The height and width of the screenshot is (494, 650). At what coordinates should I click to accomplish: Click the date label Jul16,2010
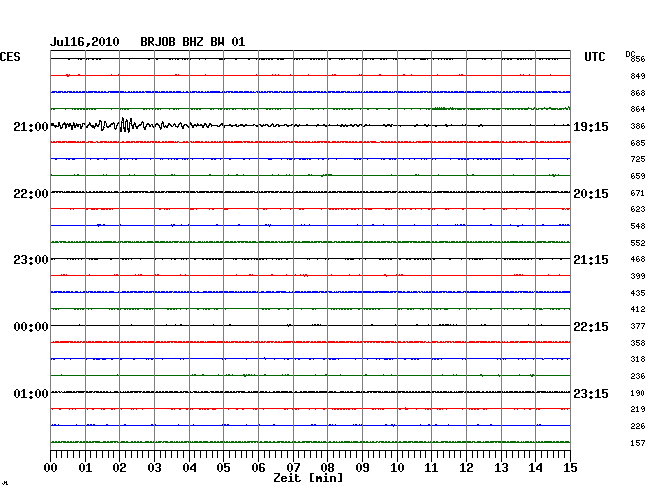[x=85, y=42]
